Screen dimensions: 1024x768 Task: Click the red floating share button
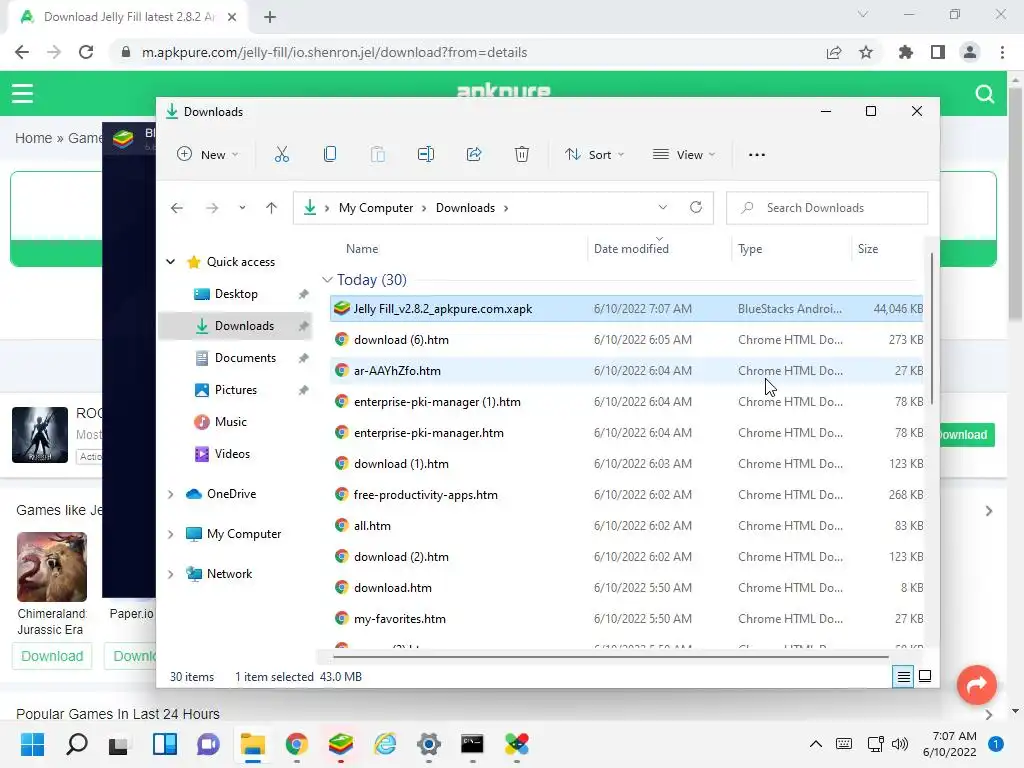click(977, 684)
